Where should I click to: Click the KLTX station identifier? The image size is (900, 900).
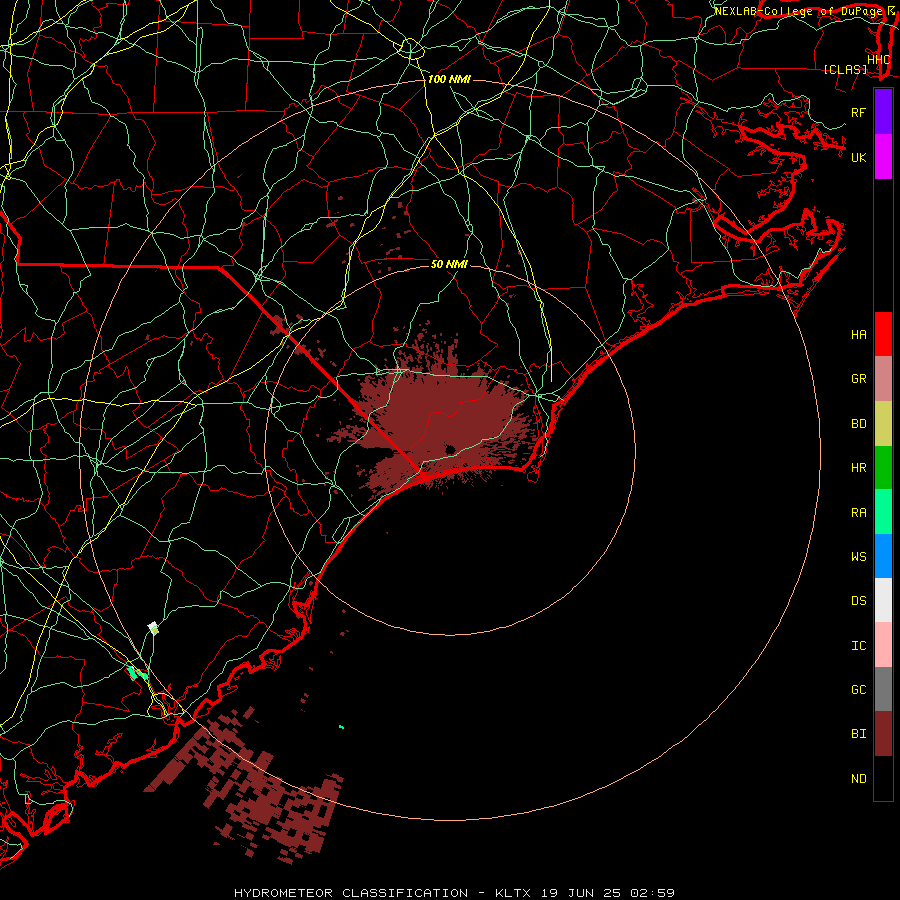[513, 893]
